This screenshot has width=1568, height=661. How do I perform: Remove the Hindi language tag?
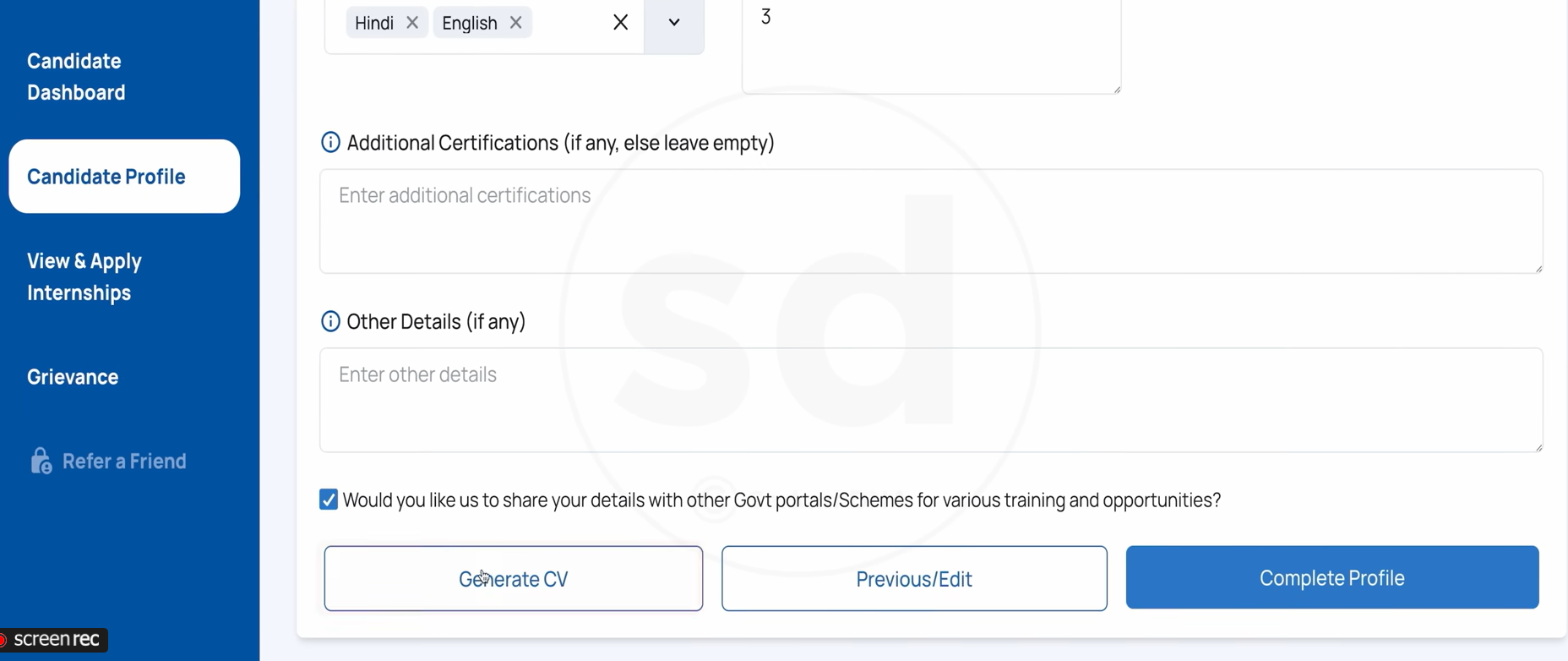412,23
